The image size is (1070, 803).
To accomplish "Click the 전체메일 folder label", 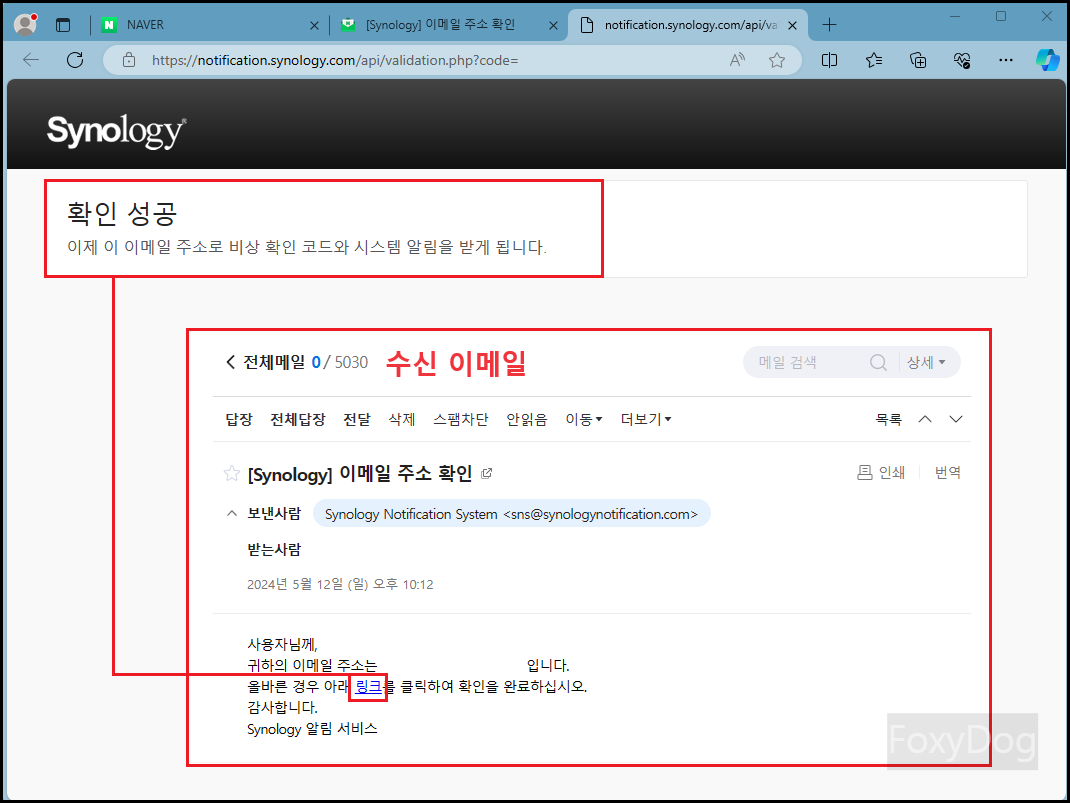I will pyautogui.click(x=274, y=362).
